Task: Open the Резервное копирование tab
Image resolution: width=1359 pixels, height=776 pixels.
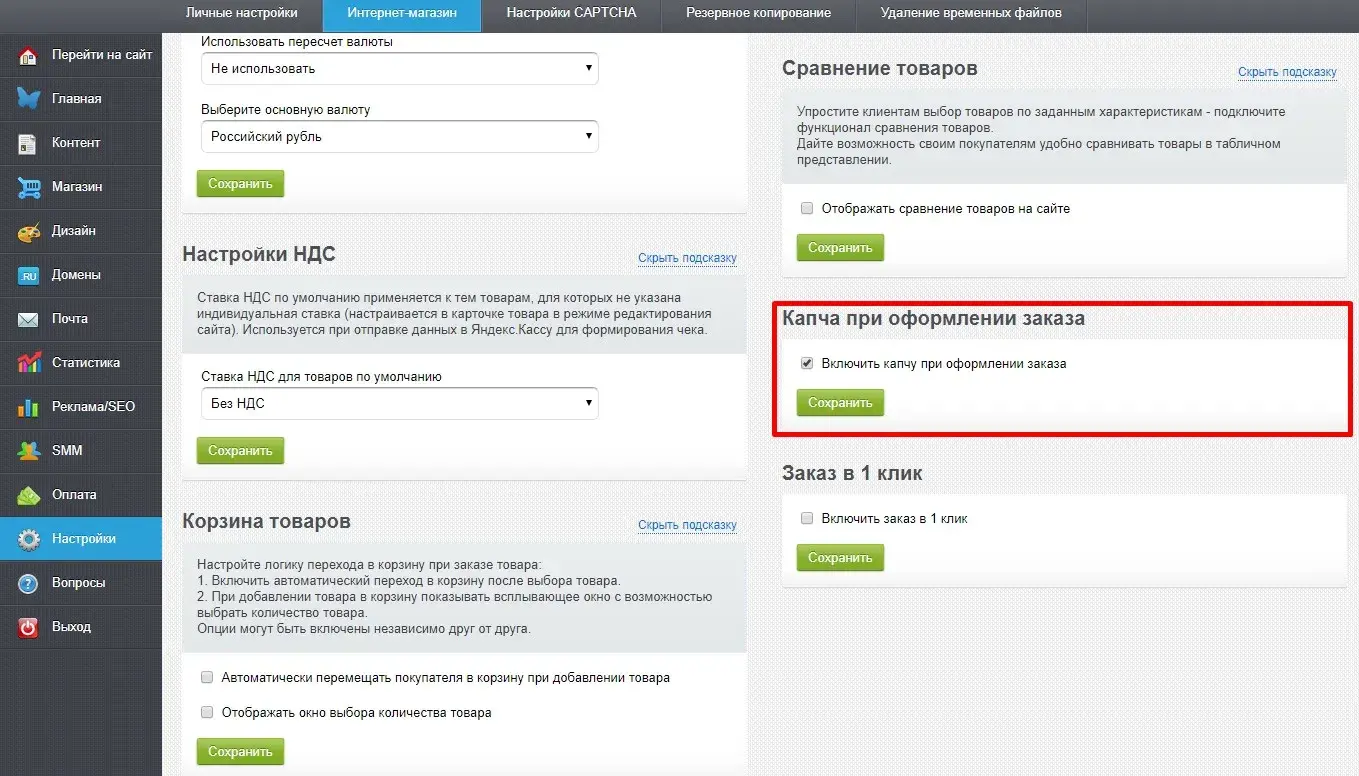Action: [x=758, y=13]
